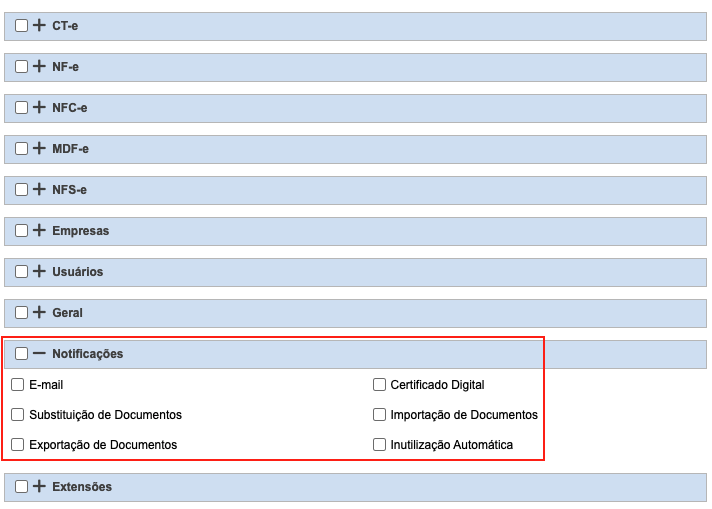Enable Certificado Digital notification checkbox
Screen dimensions: 712x509
coord(380,385)
